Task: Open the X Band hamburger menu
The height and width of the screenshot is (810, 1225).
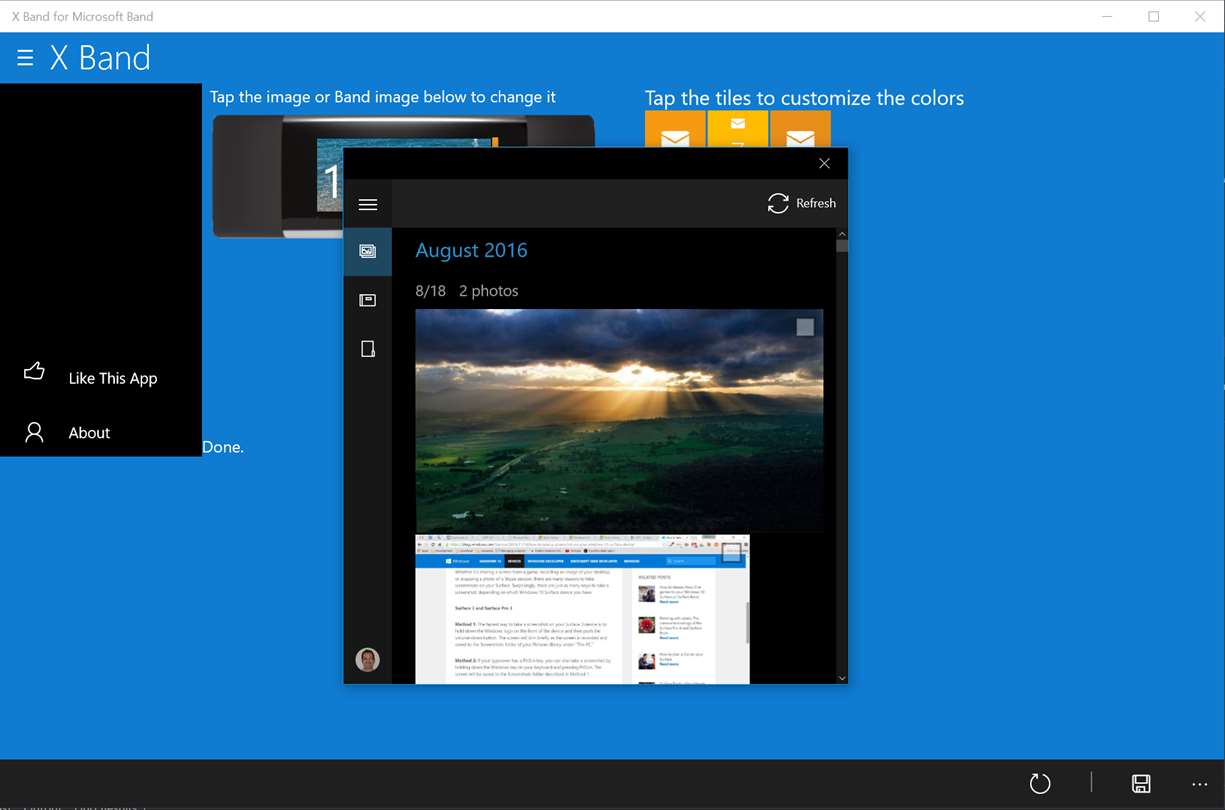Action: click(25, 58)
